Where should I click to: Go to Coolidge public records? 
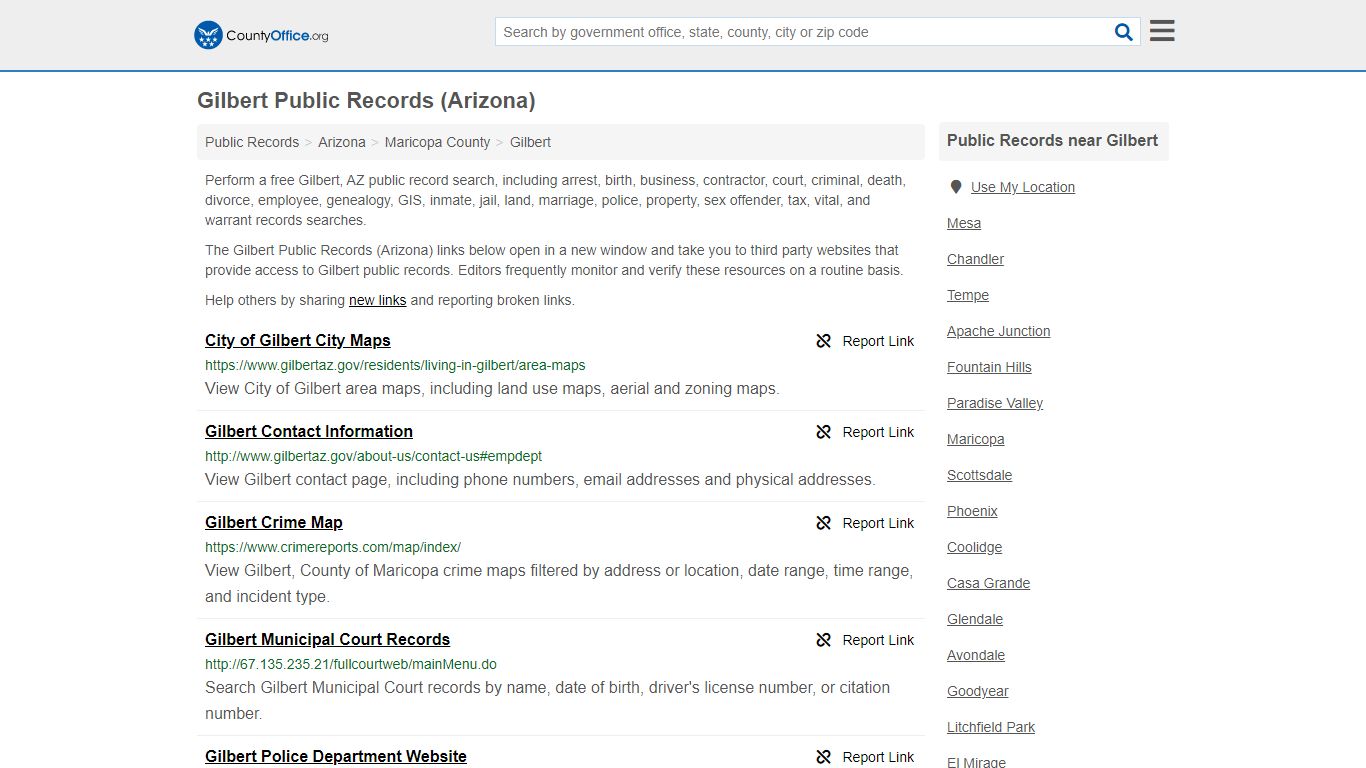[974, 547]
